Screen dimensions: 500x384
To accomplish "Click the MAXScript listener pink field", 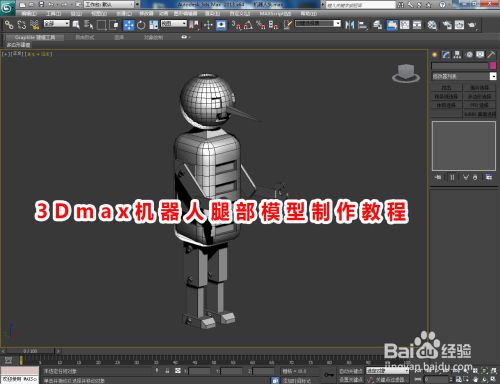I will (20, 371).
